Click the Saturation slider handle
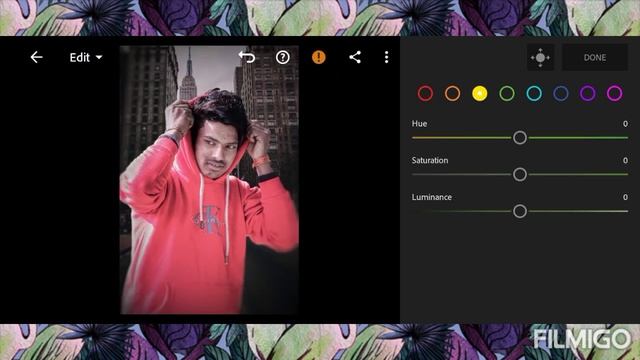Image resolution: width=640 pixels, height=360 pixels. pos(520,175)
